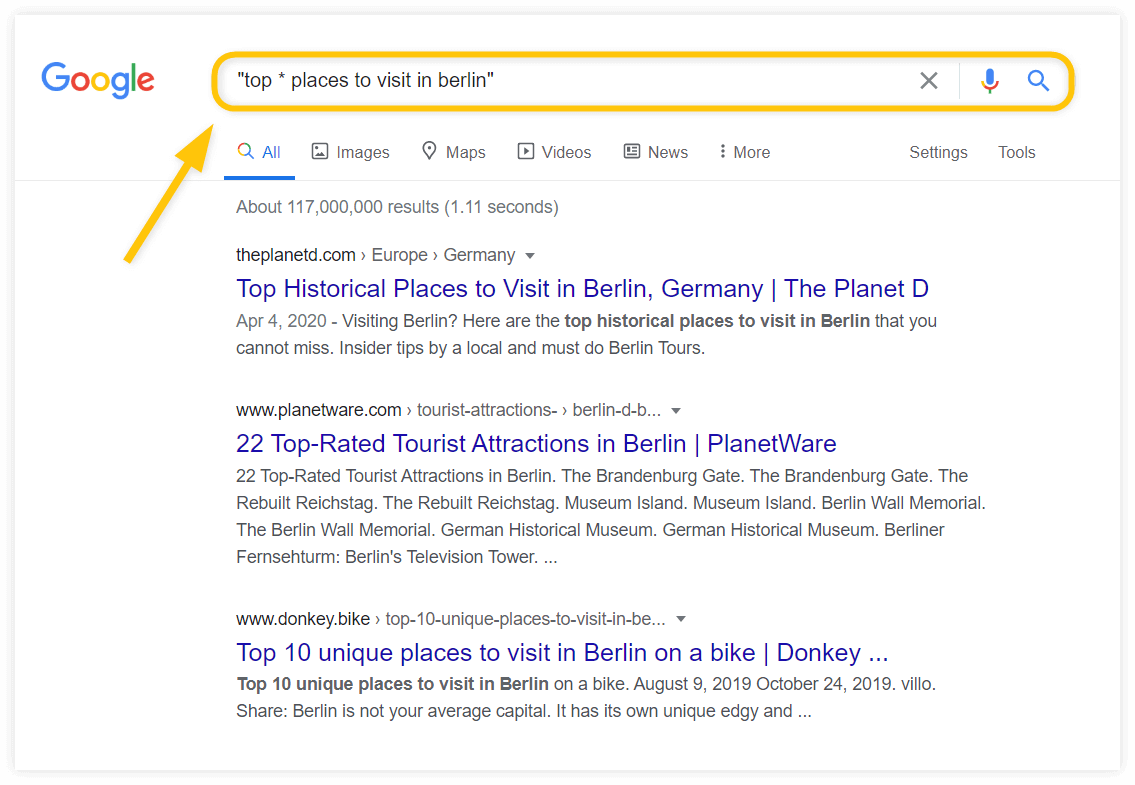Start voice search with microphone icon
Screen dimensions: 1135x785
click(990, 80)
